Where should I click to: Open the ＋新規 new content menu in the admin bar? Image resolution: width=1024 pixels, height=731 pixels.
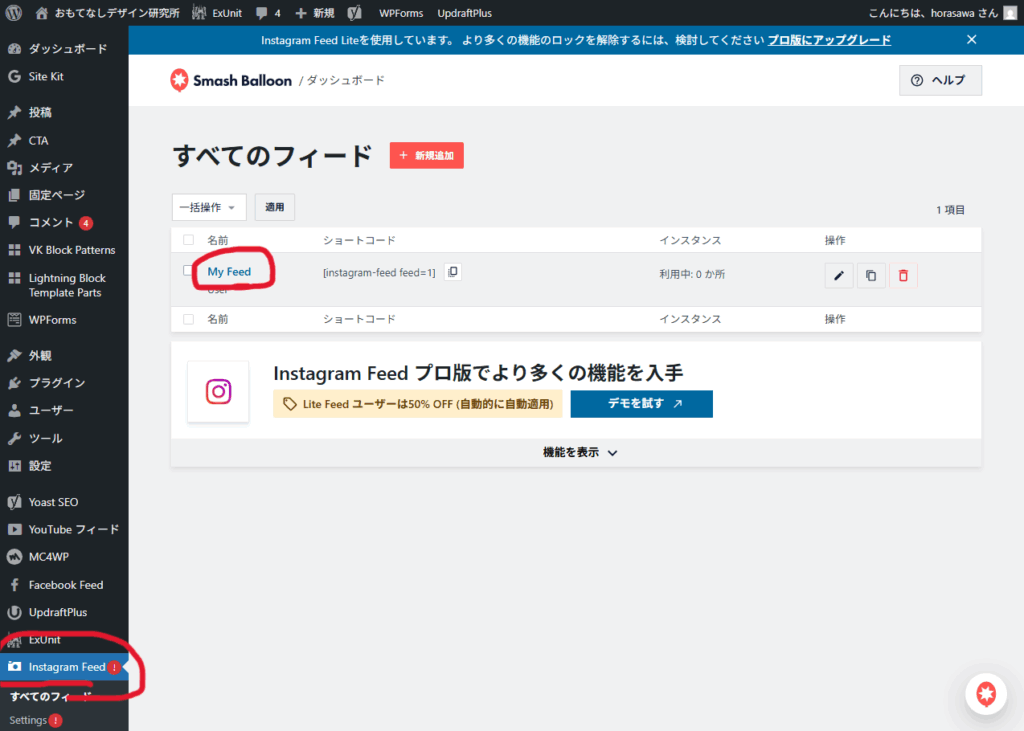point(315,13)
